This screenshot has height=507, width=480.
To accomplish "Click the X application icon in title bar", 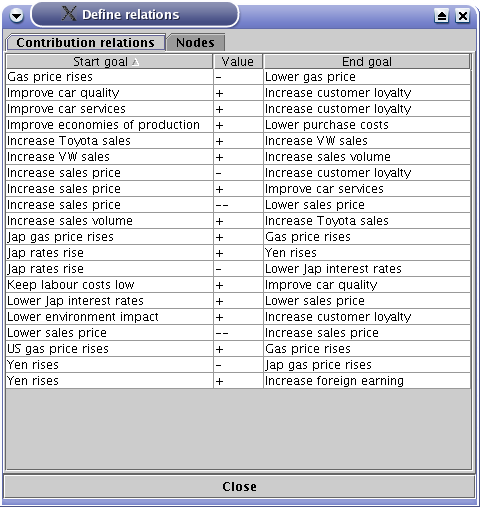I will 69,14.
